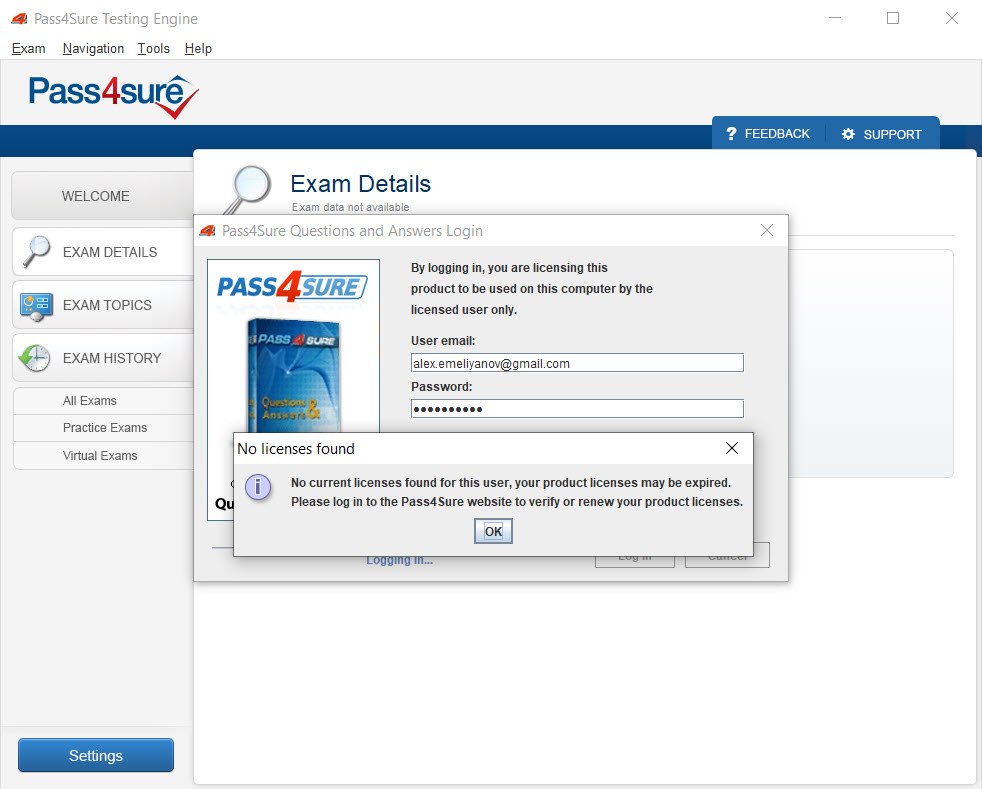
Task: Click the Pass4Sure icon in the login dialog title
Action: click(207, 231)
